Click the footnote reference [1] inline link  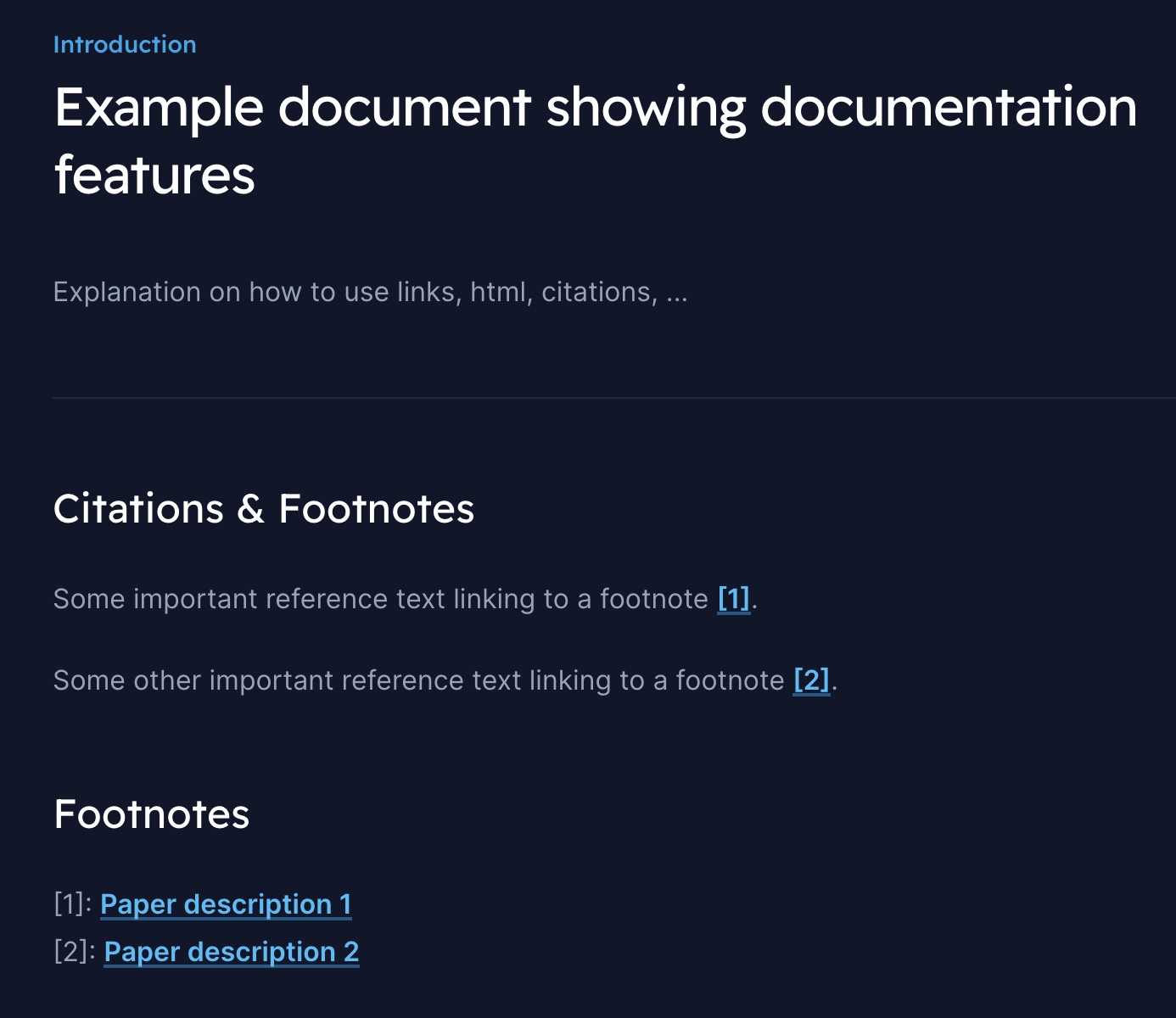[x=733, y=598]
